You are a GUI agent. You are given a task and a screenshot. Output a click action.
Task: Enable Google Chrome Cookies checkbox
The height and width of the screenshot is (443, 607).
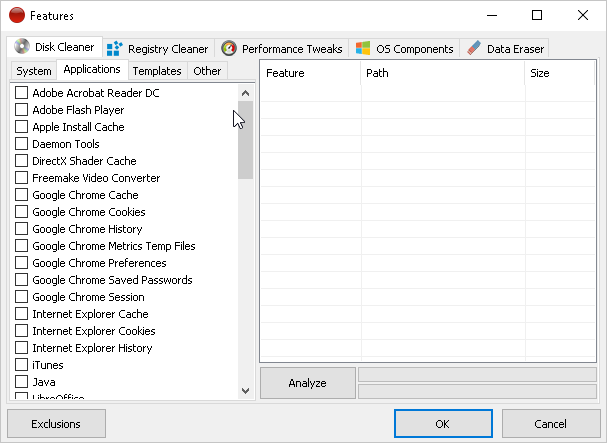pyautogui.click(x=21, y=212)
